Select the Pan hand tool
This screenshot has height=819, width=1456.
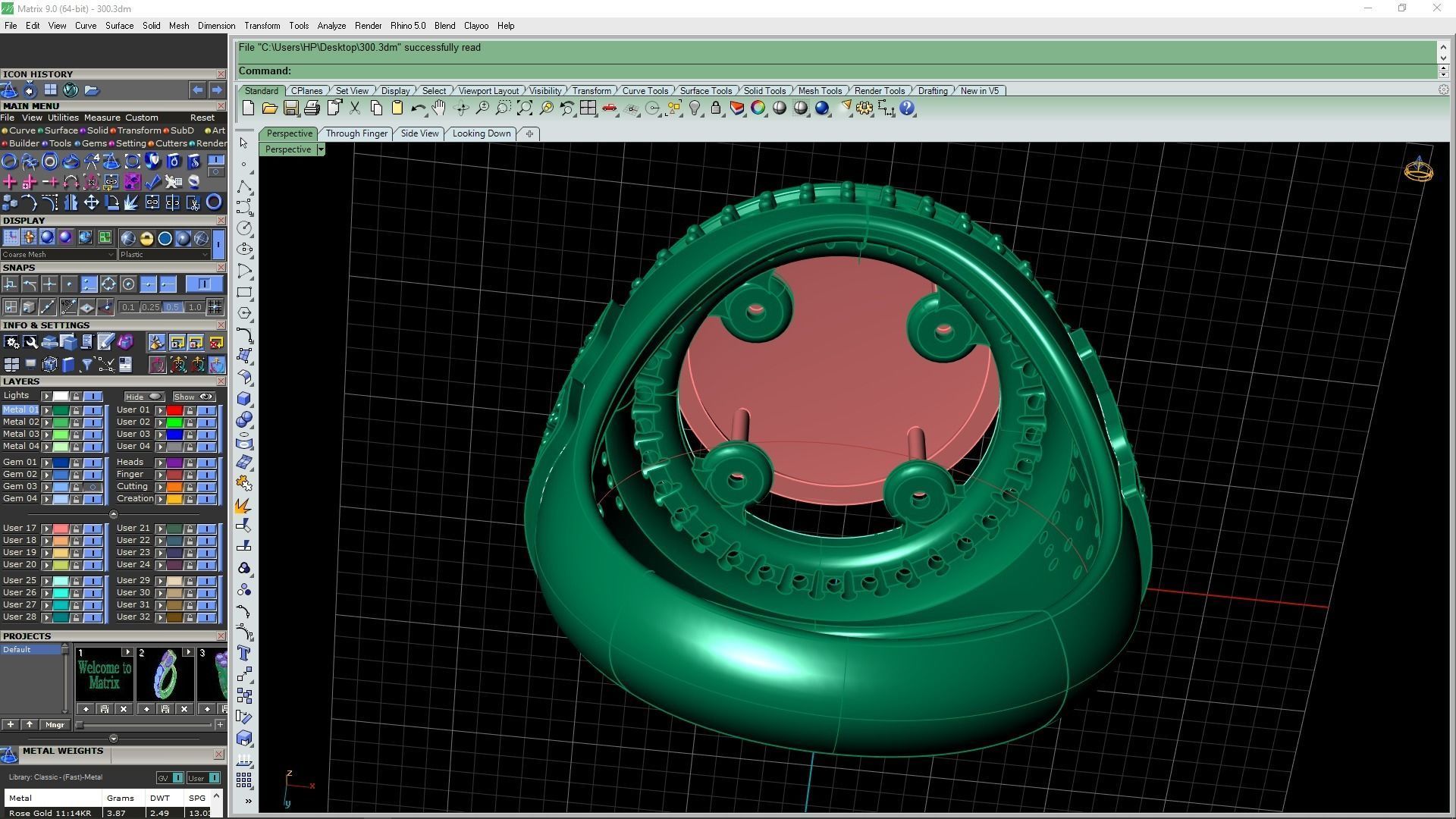click(439, 108)
